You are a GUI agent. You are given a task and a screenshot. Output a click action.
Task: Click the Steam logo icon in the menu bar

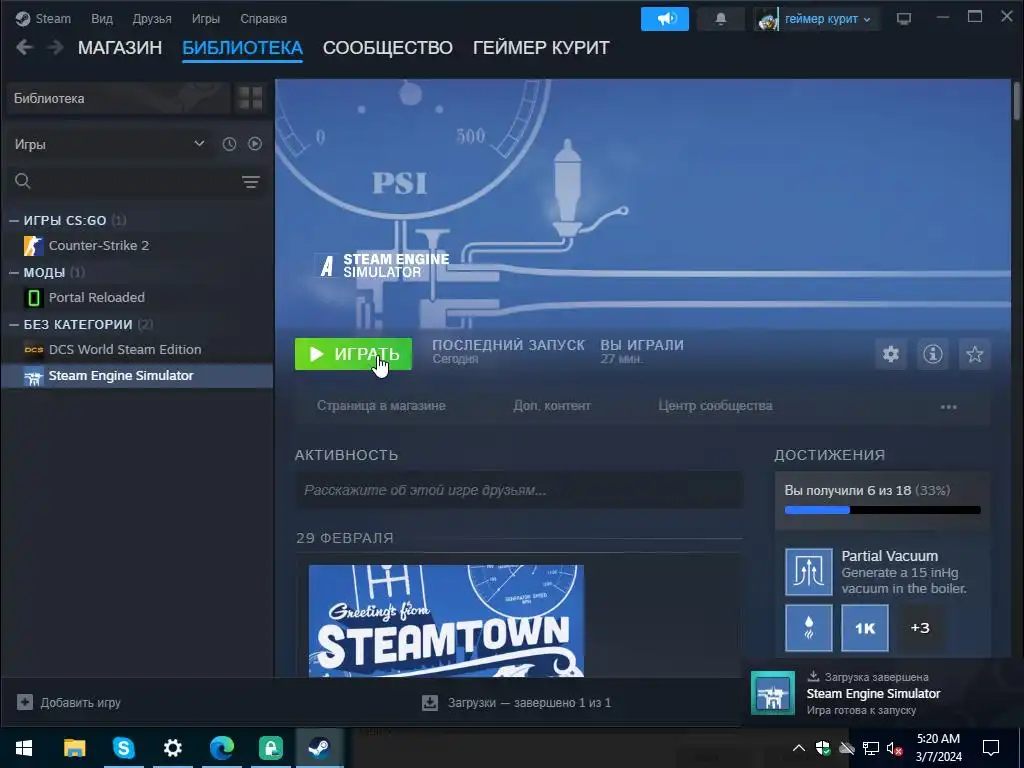pyautogui.click(x=23, y=18)
